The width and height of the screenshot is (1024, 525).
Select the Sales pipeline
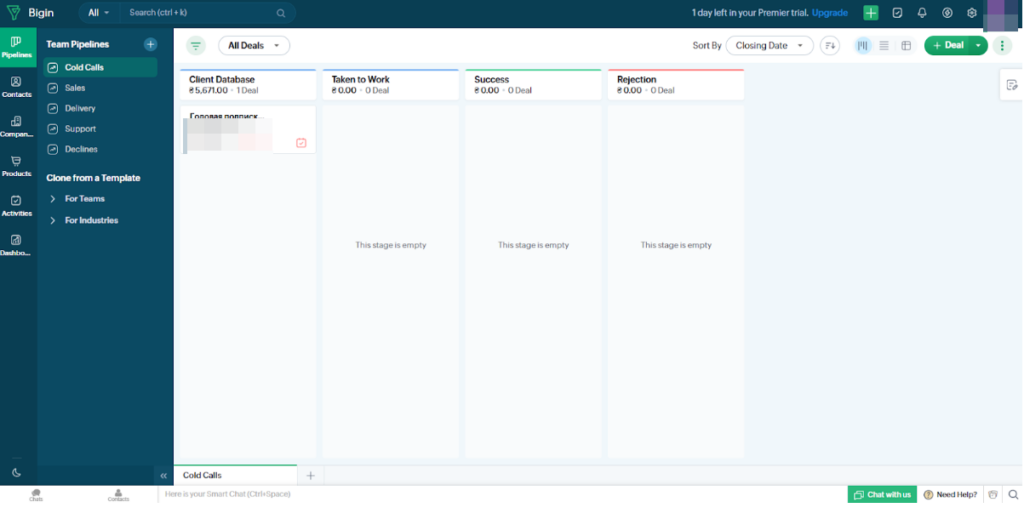(x=75, y=88)
